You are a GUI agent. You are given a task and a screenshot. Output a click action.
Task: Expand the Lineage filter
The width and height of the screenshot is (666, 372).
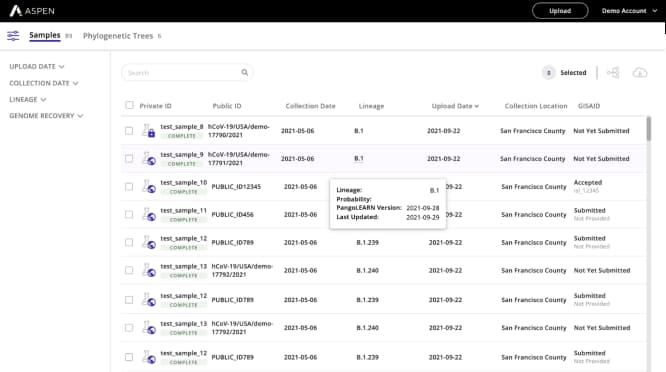(28, 99)
